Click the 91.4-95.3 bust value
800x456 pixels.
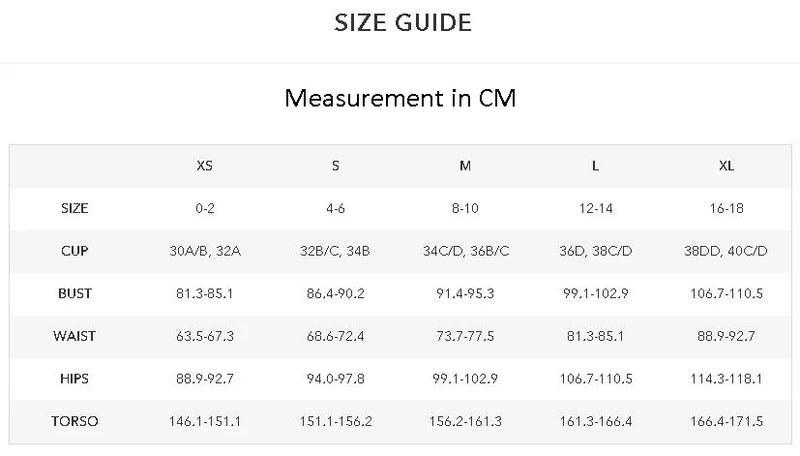point(465,293)
